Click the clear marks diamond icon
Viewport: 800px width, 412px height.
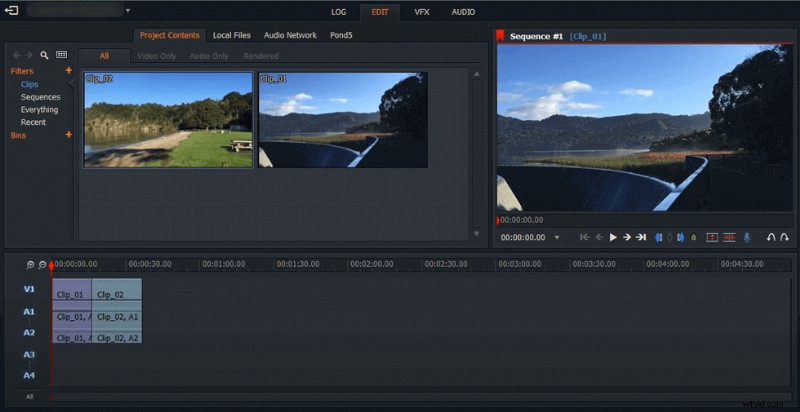pyautogui.click(x=669, y=237)
